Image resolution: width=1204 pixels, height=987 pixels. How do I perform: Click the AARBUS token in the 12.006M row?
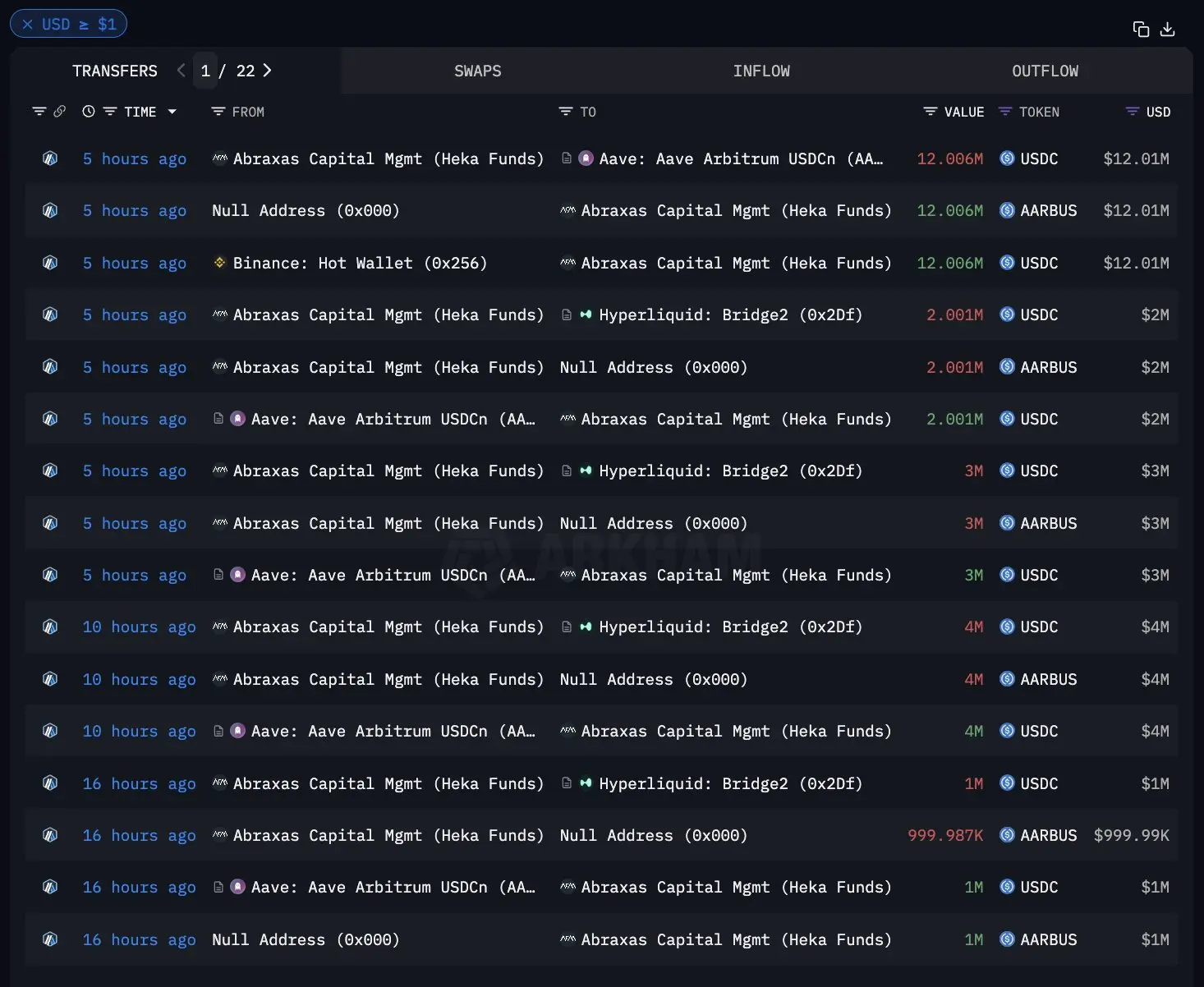tap(1048, 210)
